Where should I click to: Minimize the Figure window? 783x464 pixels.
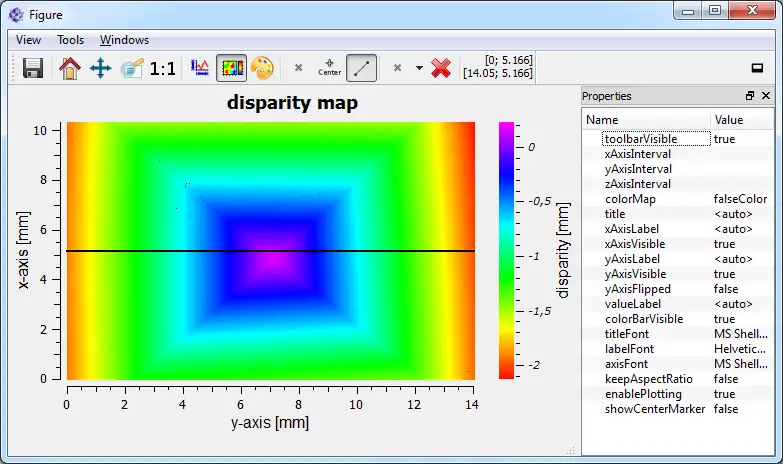click(688, 11)
